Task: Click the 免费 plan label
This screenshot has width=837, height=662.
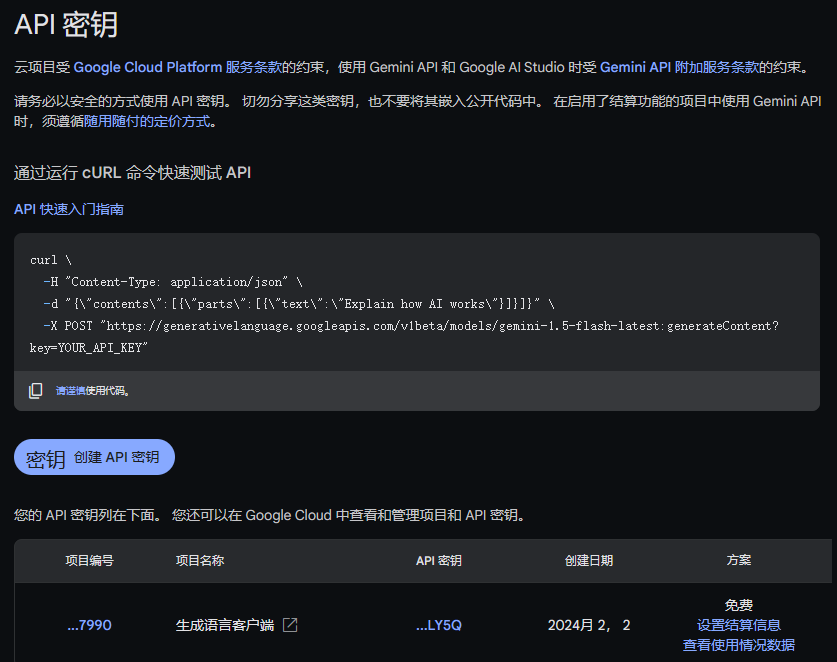Action: click(739, 605)
